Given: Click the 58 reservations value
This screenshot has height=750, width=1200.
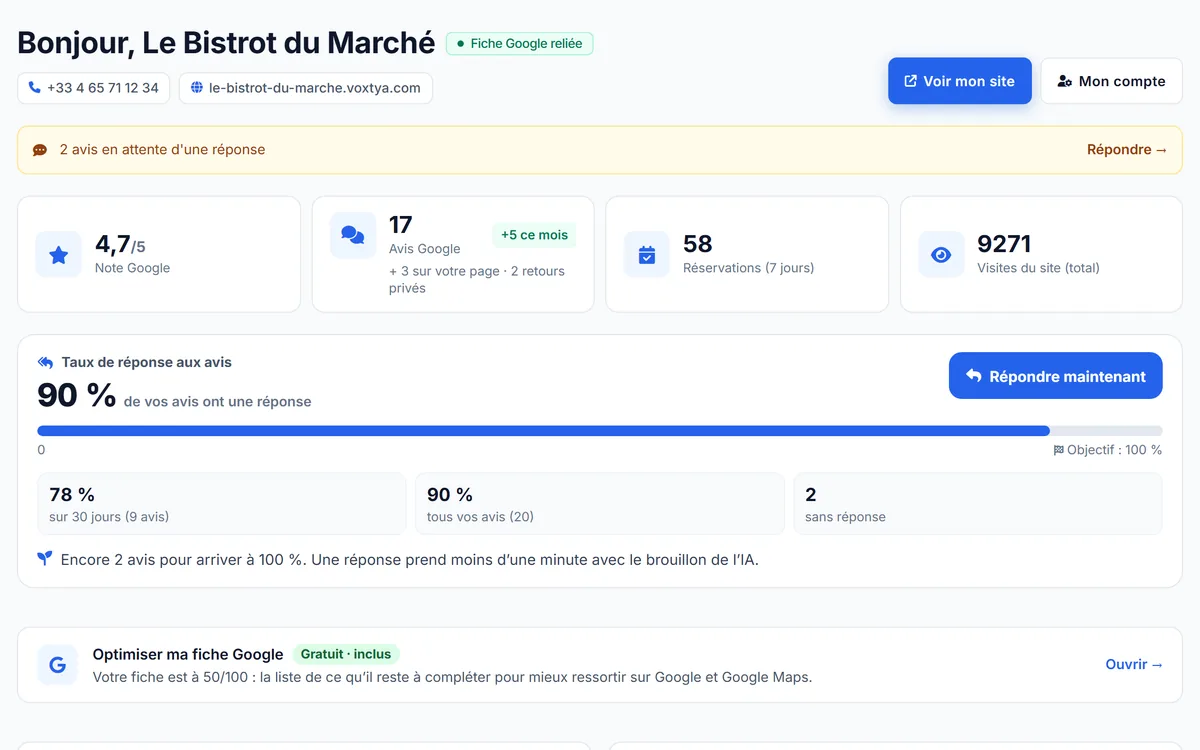Looking at the screenshot, I should (698, 244).
